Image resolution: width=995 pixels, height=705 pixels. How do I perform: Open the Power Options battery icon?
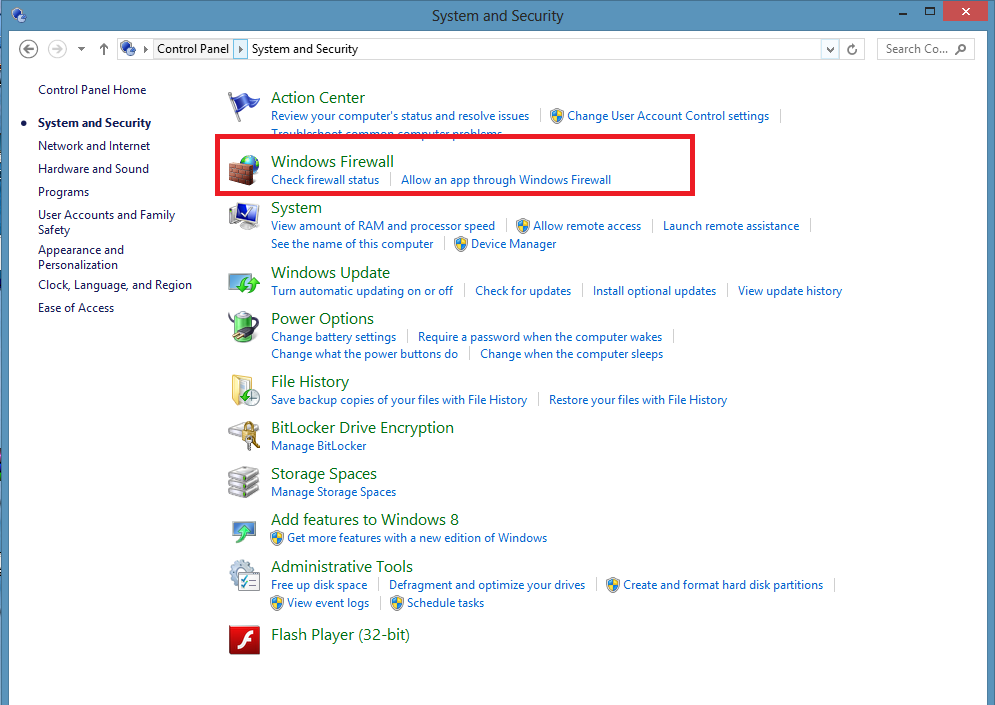(x=244, y=327)
